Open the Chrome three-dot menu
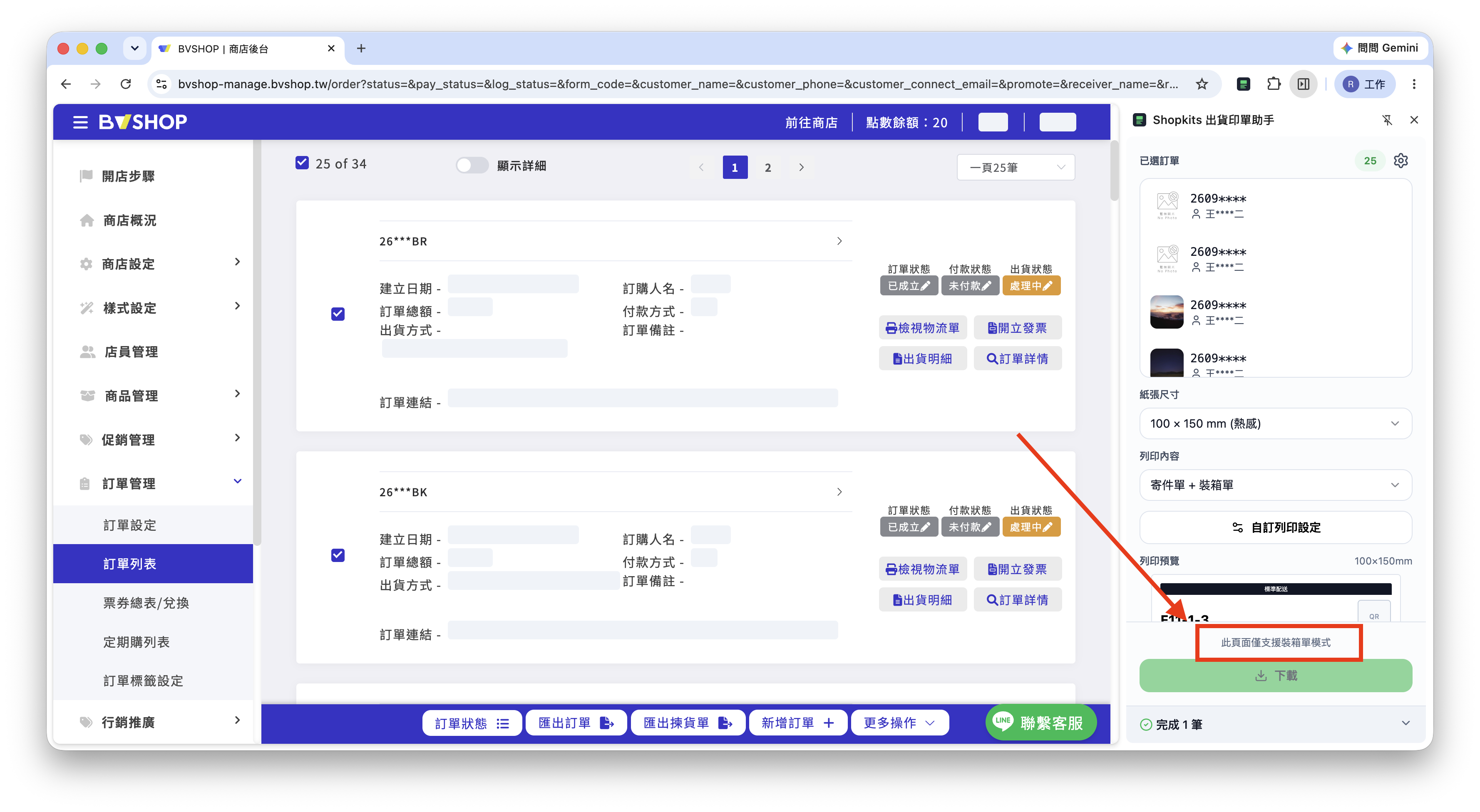The height and width of the screenshot is (812, 1480). tap(1414, 84)
